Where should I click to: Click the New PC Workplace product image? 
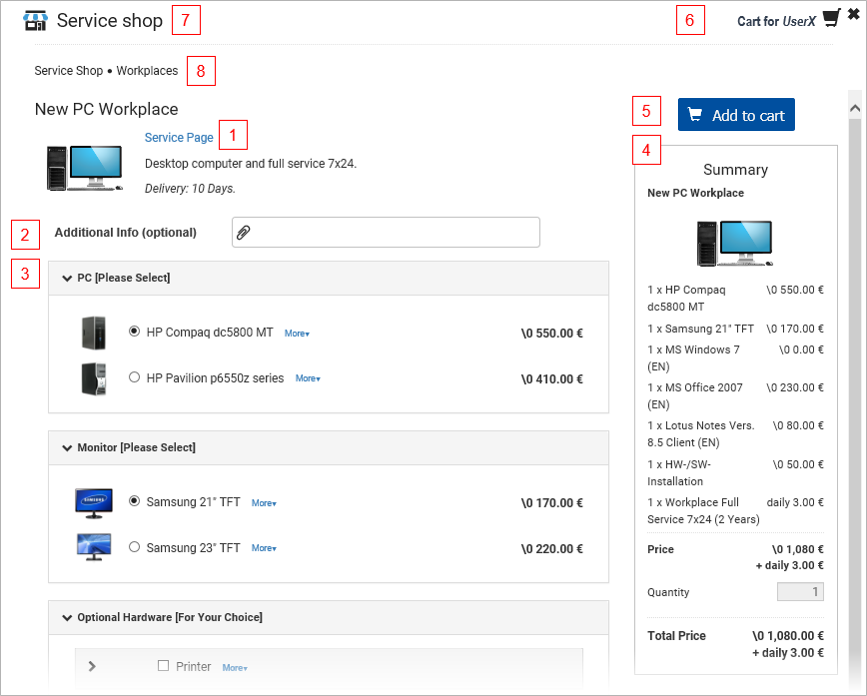[84, 167]
